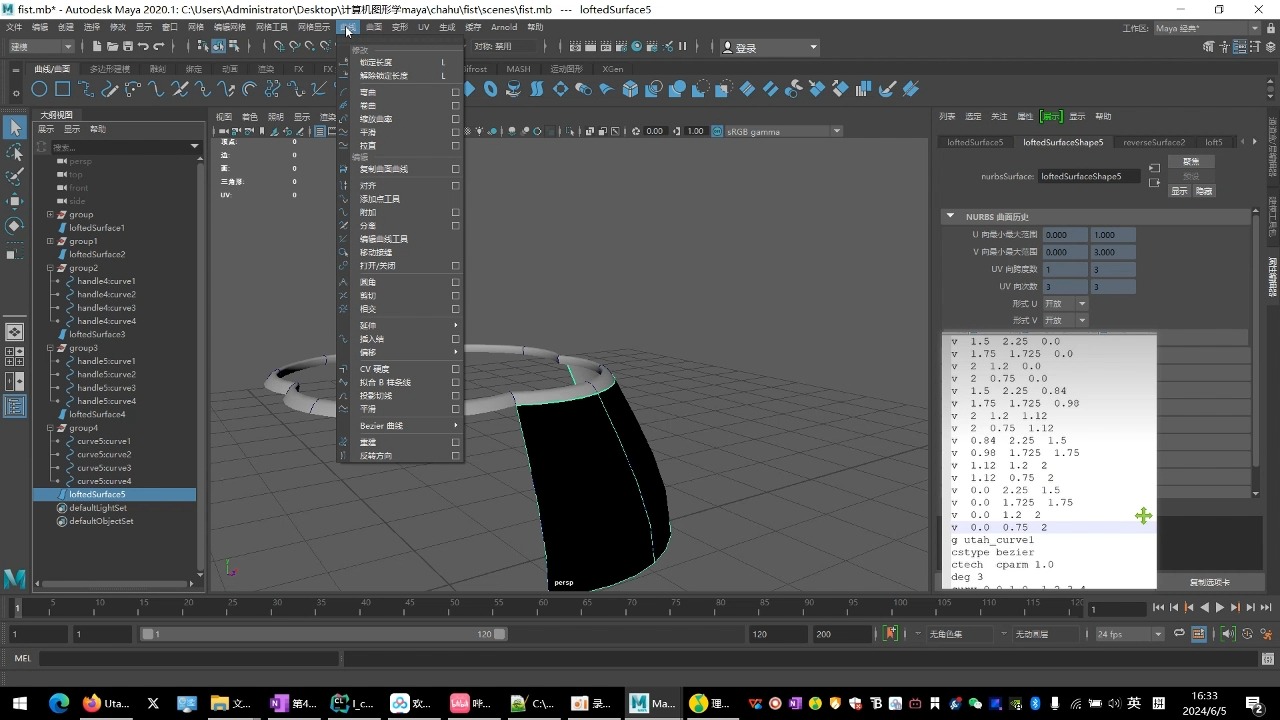
Task: Click the NURBS cube shelf icon
Action: tap(630, 89)
